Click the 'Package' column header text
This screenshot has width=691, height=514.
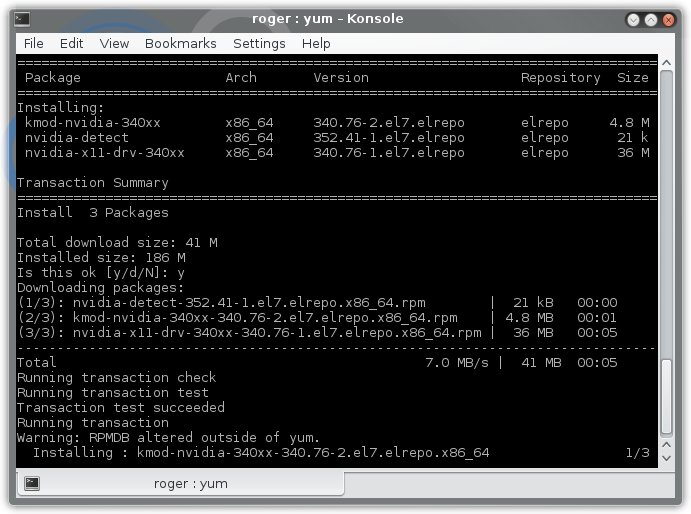(53, 78)
